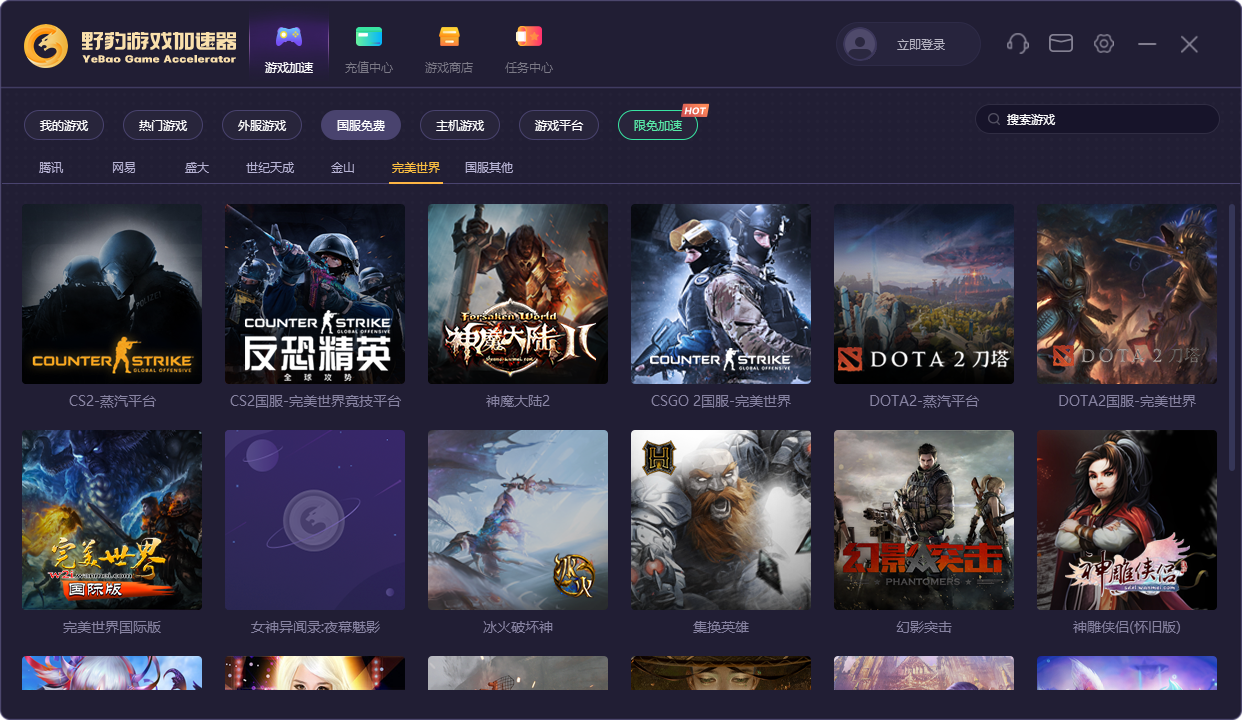Image resolution: width=1242 pixels, height=720 pixels.
Task: Select the 外服游戏 category pill
Action: click(x=262, y=126)
